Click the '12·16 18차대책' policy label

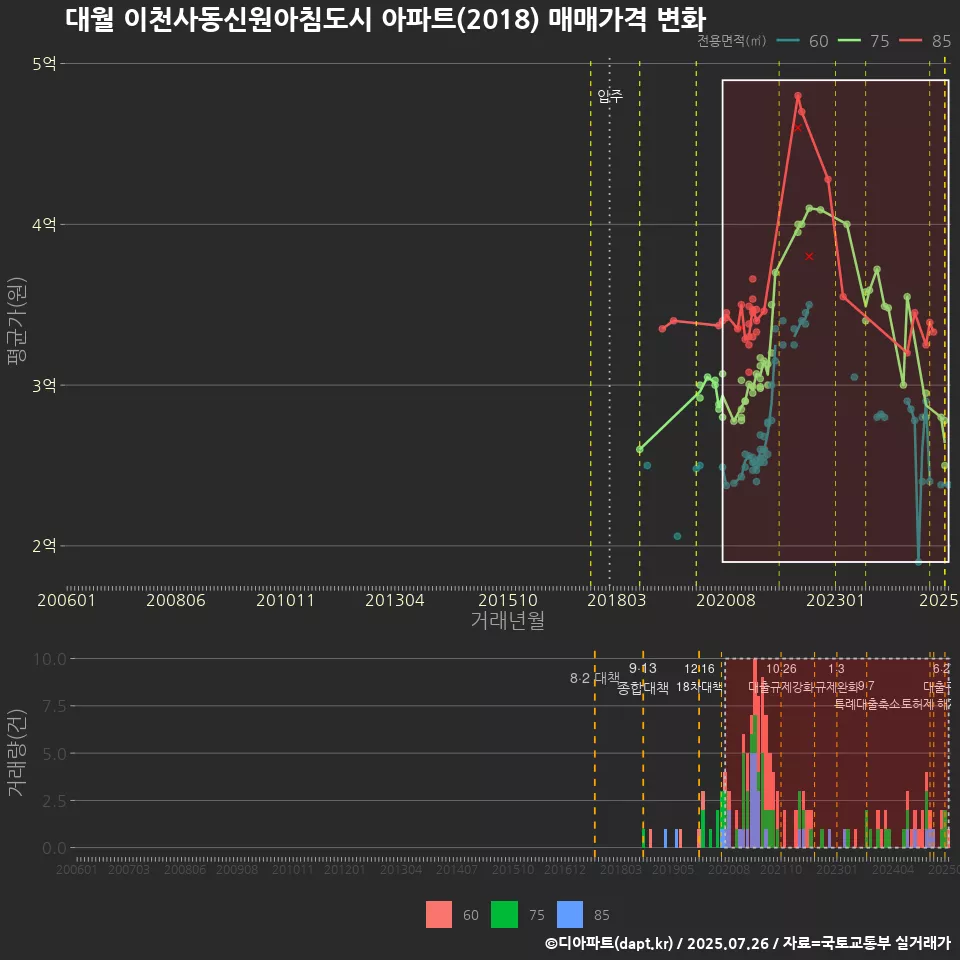699,678
